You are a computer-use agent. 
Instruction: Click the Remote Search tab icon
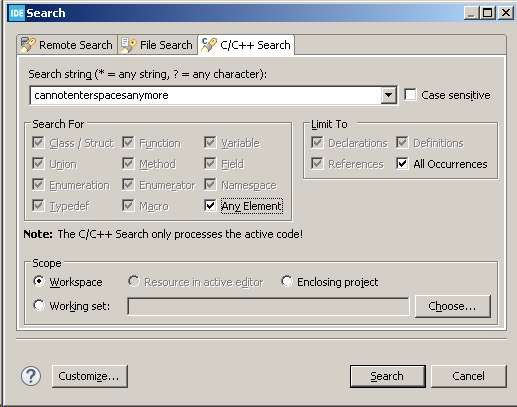(x=28, y=45)
